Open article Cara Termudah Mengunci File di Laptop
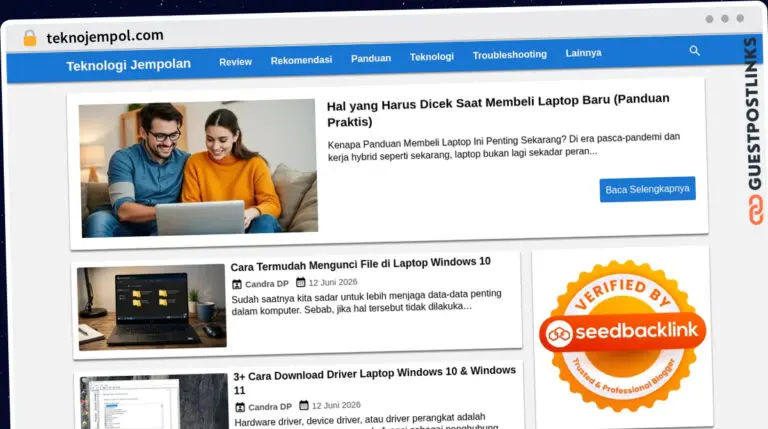The image size is (768, 429). (x=360, y=264)
